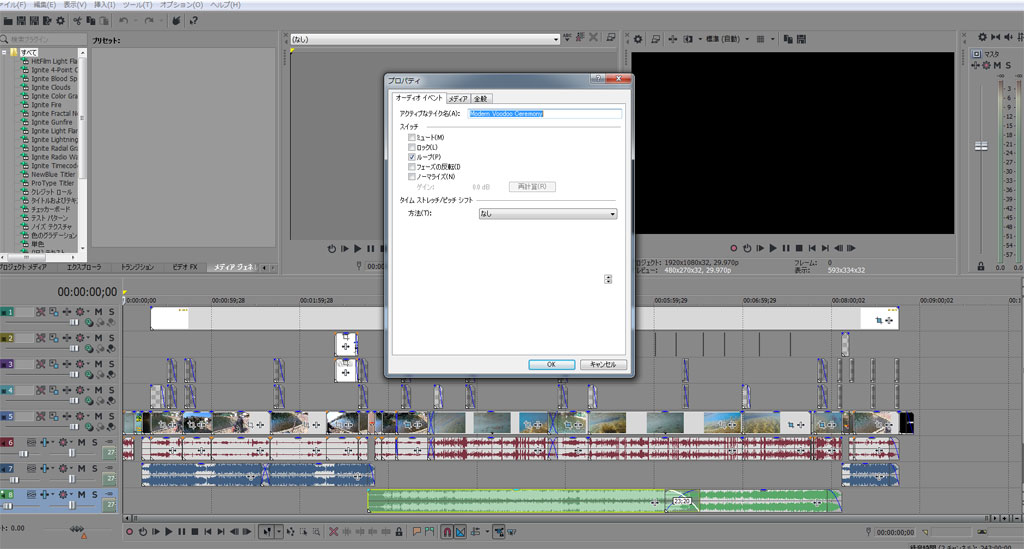Open the ツール(T) menu
1024x549 pixels.
[x=136, y=5]
